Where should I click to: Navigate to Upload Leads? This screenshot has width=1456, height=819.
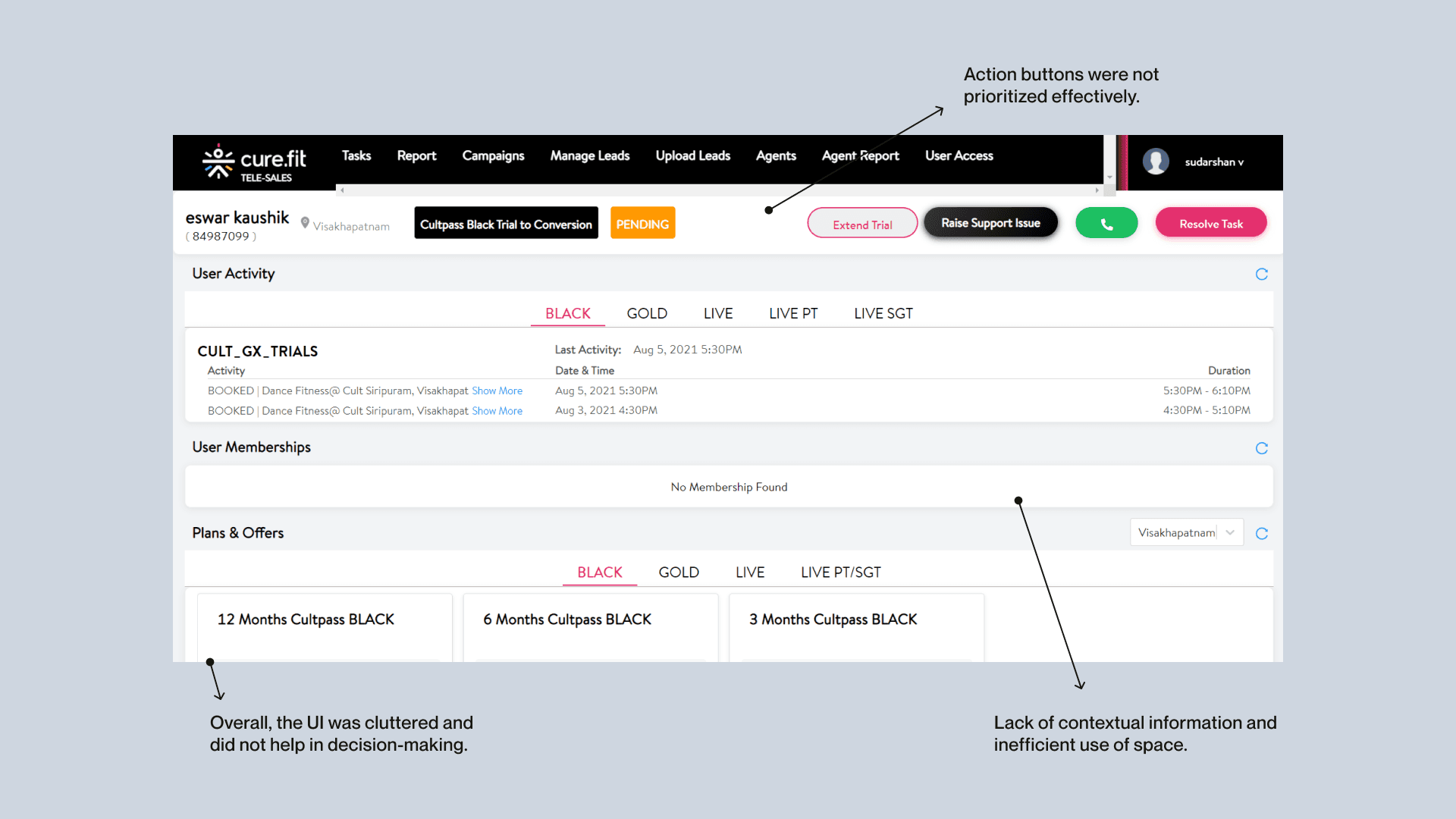pyautogui.click(x=693, y=155)
